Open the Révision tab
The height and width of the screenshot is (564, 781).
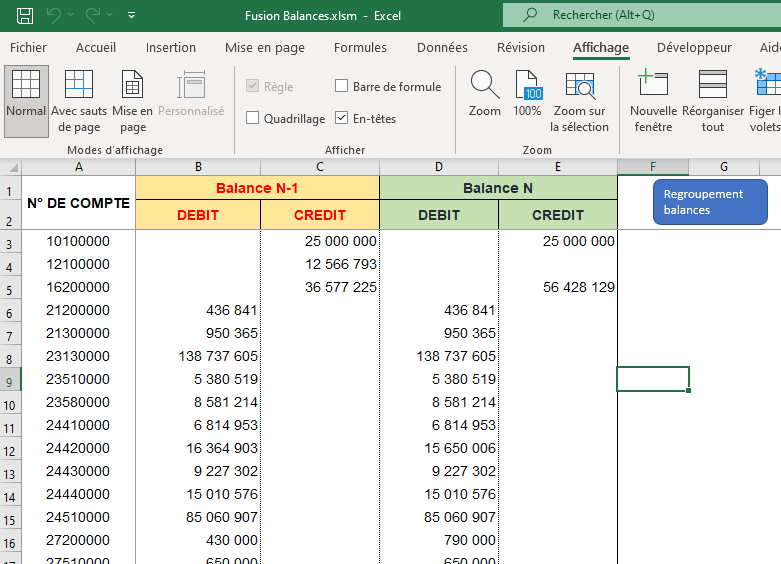click(521, 47)
